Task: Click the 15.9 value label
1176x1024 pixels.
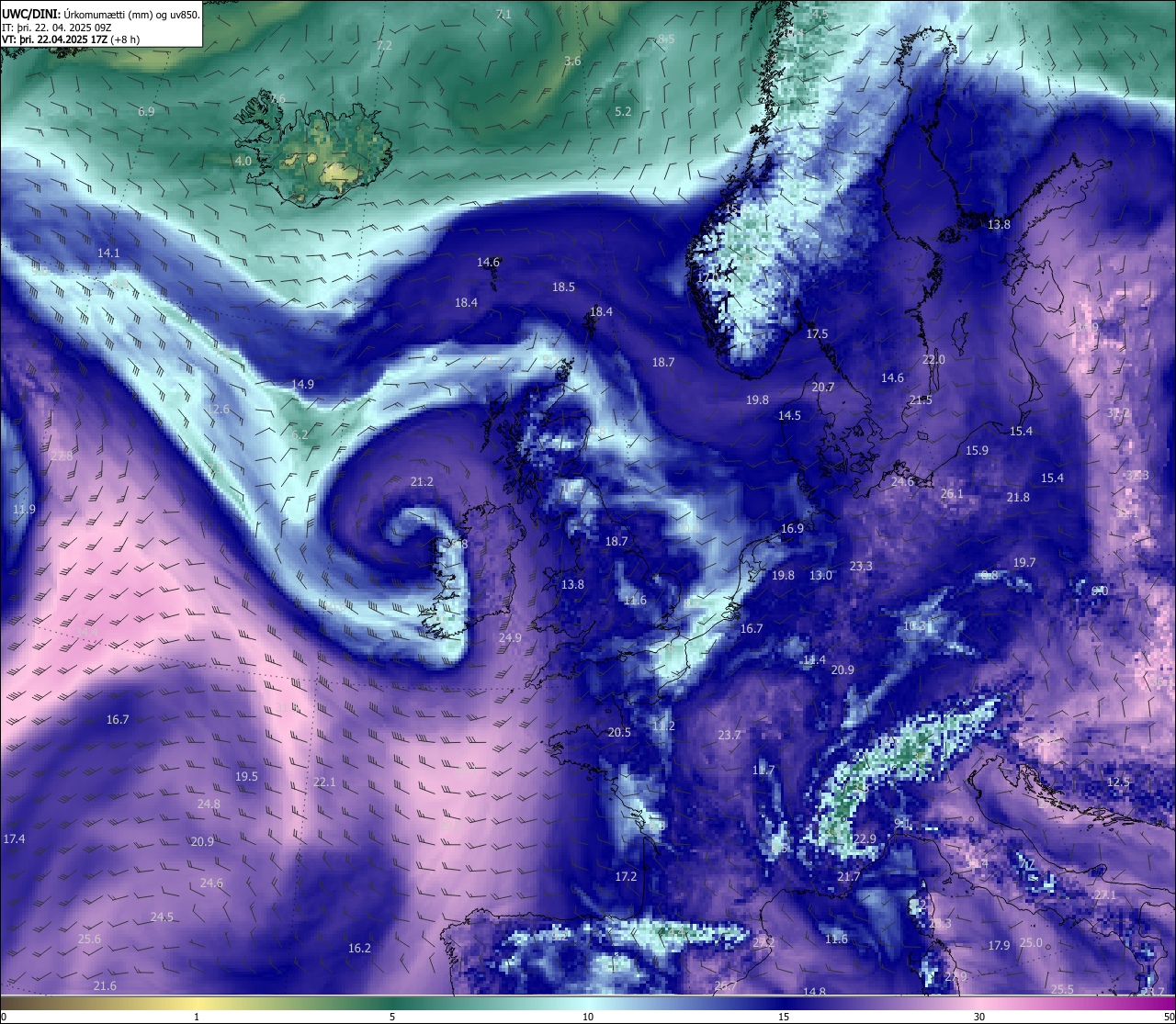Action: point(977,451)
